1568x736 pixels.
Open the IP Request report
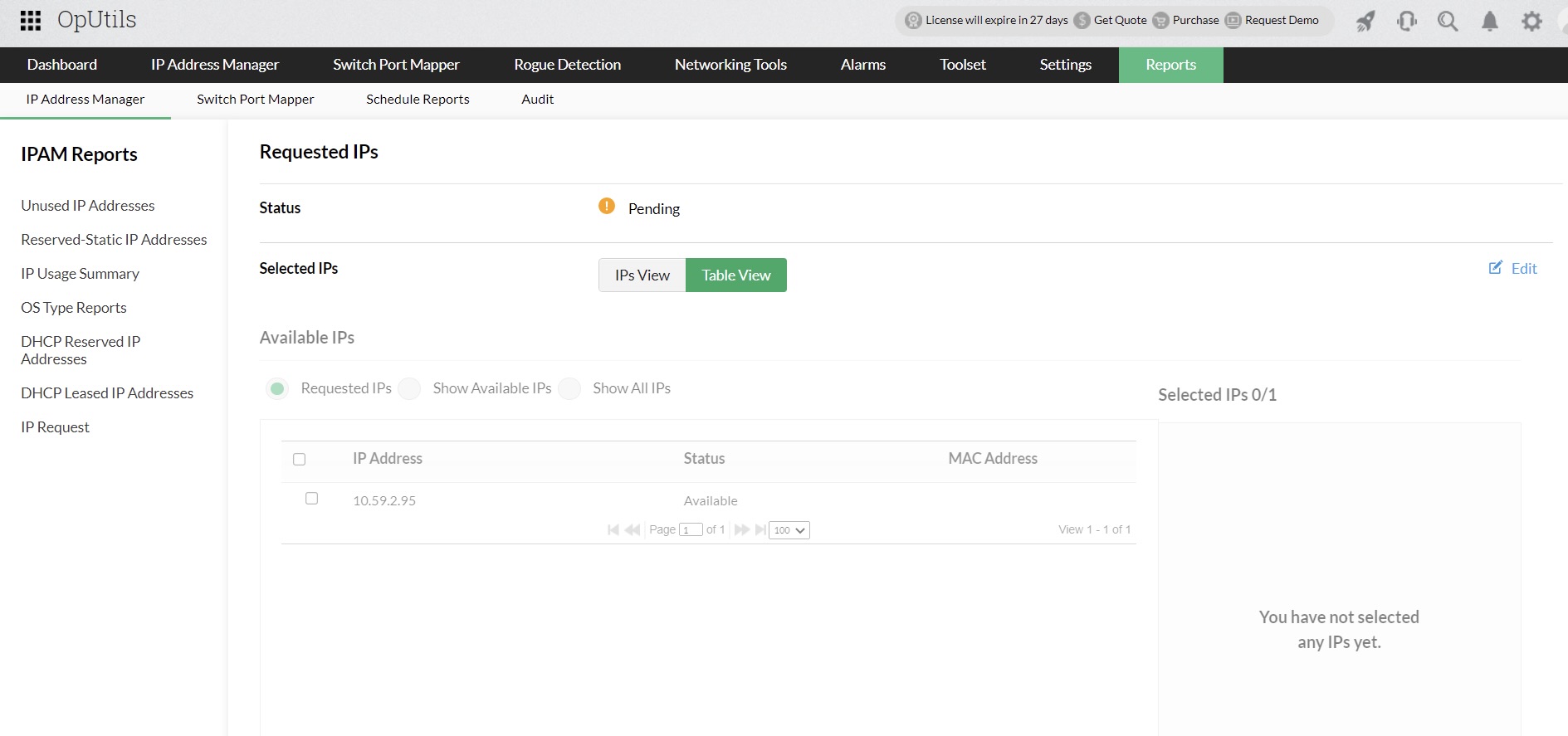pos(55,427)
